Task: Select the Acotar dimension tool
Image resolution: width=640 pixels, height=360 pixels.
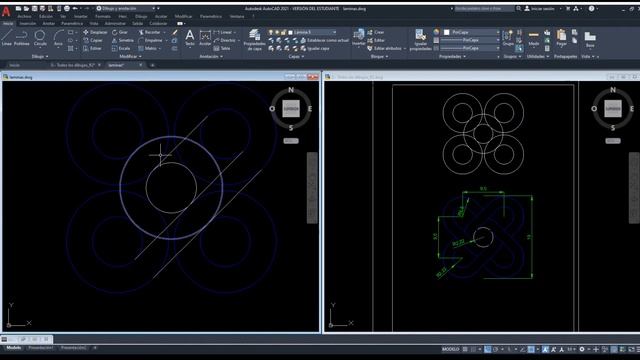Action: coord(205,38)
